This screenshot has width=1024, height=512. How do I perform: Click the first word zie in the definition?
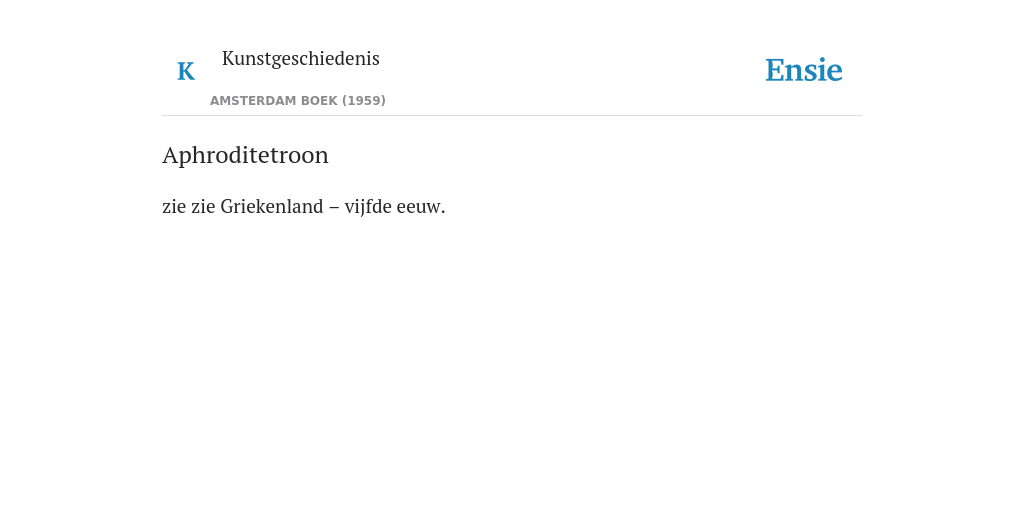click(174, 206)
